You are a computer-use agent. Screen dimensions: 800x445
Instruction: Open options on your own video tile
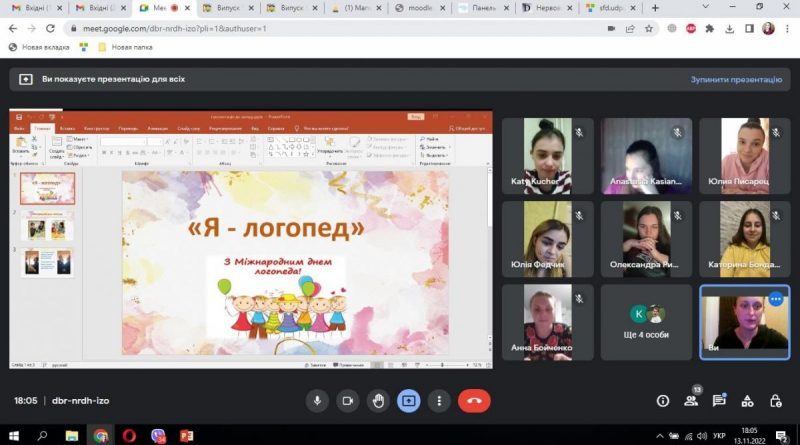[776, 299]
